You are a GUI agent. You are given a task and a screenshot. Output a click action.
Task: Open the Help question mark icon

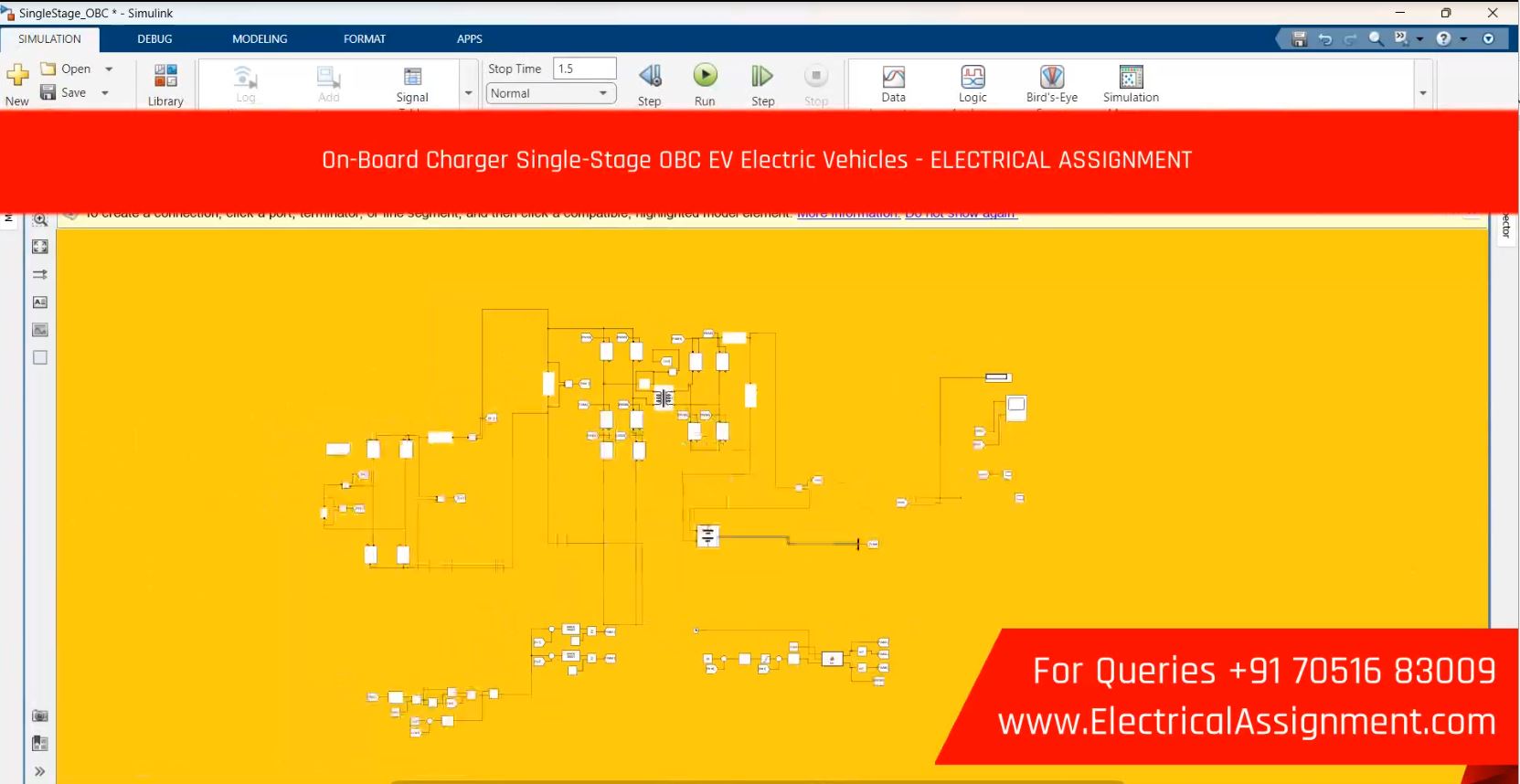[x=1443, y=38]
